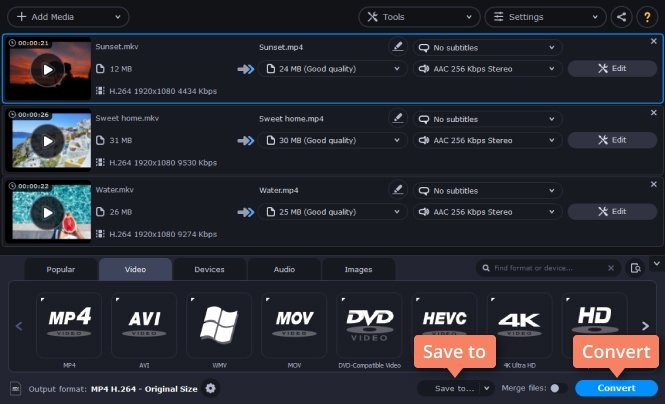
Task: Switch to the Devices tab
Action: [210, 269]
